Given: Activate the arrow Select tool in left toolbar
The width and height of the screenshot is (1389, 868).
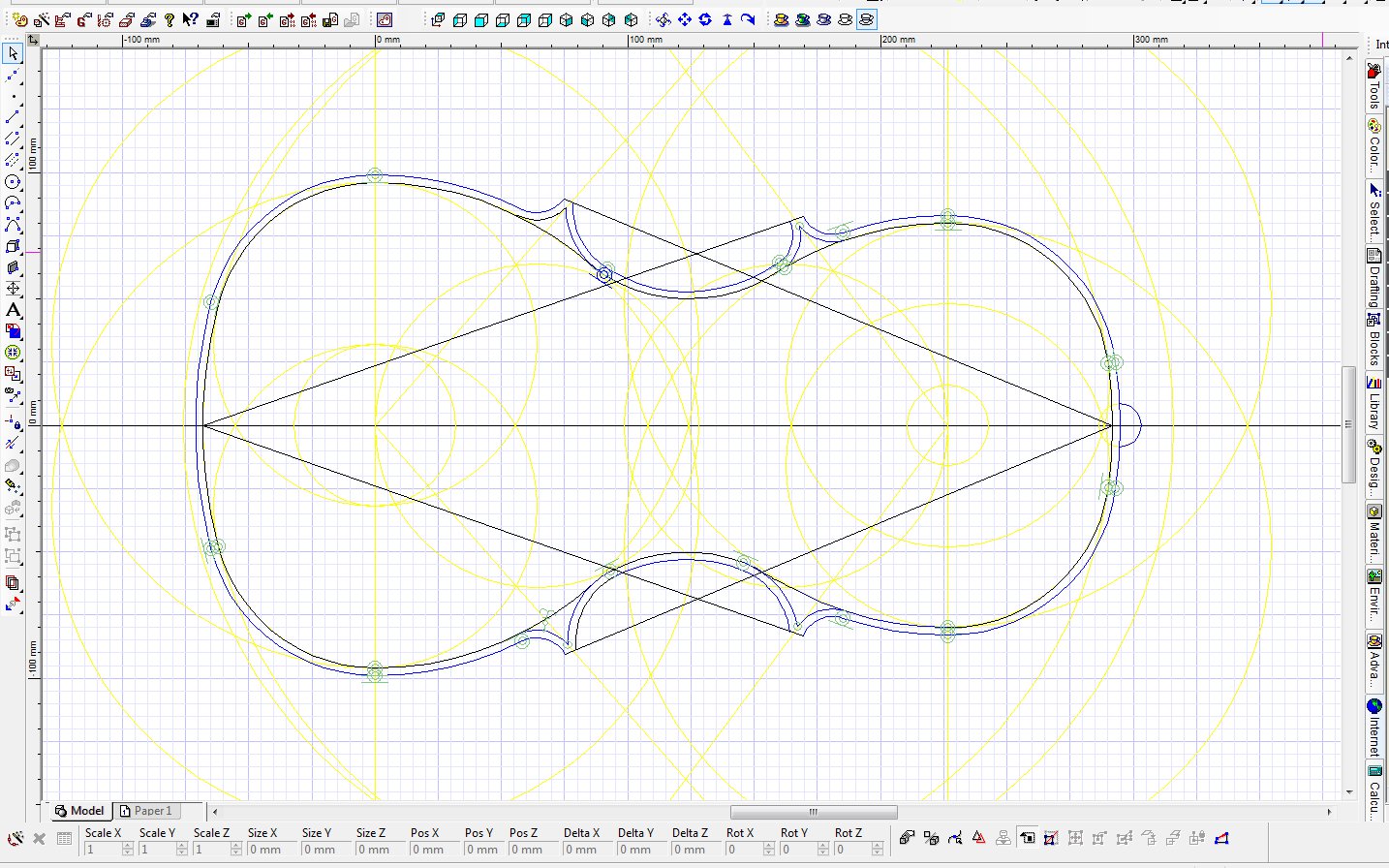Looking at the screenshot, I should coord(13,54).
